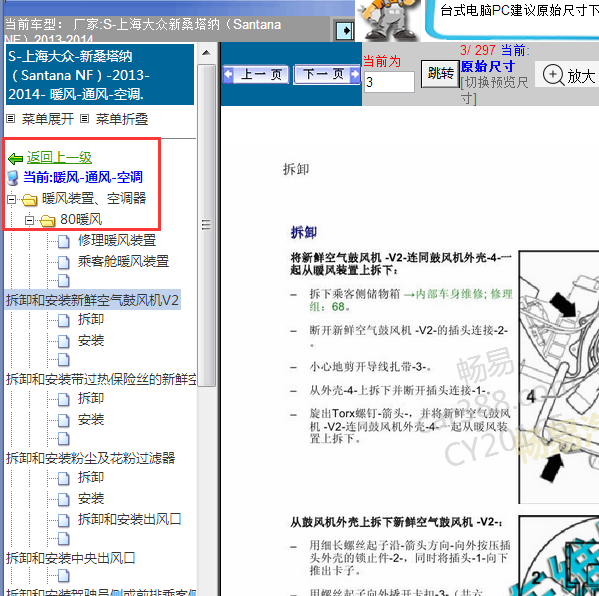Open 拆卸 under 带过热保险丝 section
The height and width of the screenshot is (596, 599).
91,398
